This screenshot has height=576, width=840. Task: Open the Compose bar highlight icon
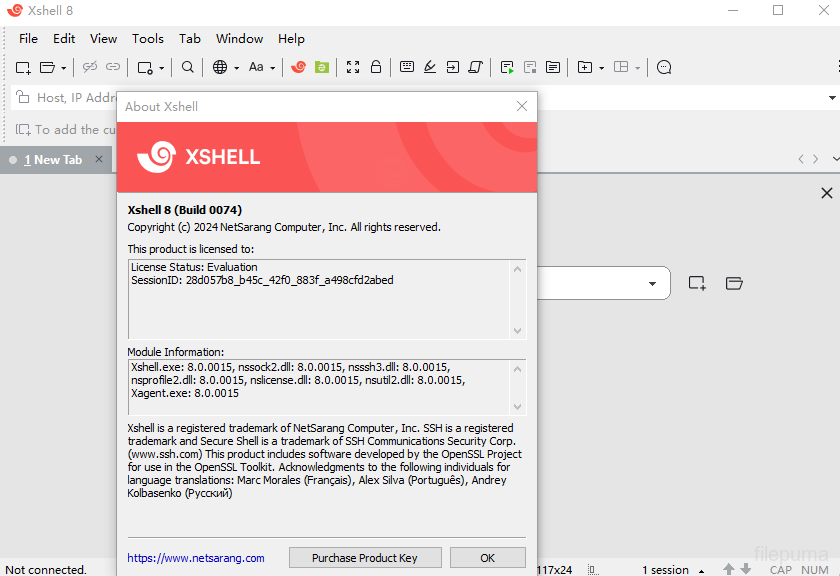(x=429, y=67)
